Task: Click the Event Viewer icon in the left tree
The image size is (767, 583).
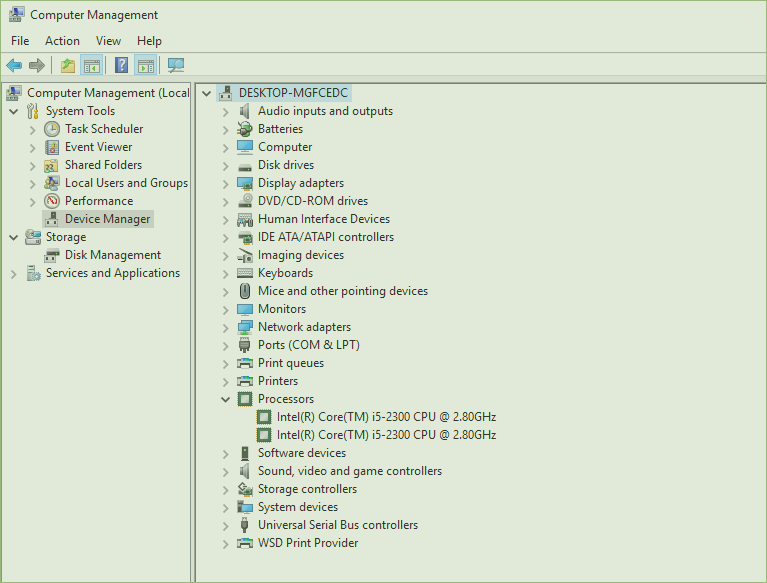Action: 52,147
